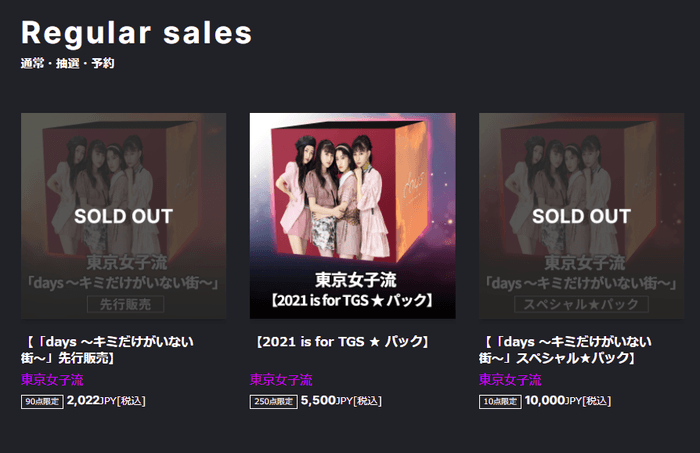Click the SOLD OUT label on the 先行販売 product

123,216
